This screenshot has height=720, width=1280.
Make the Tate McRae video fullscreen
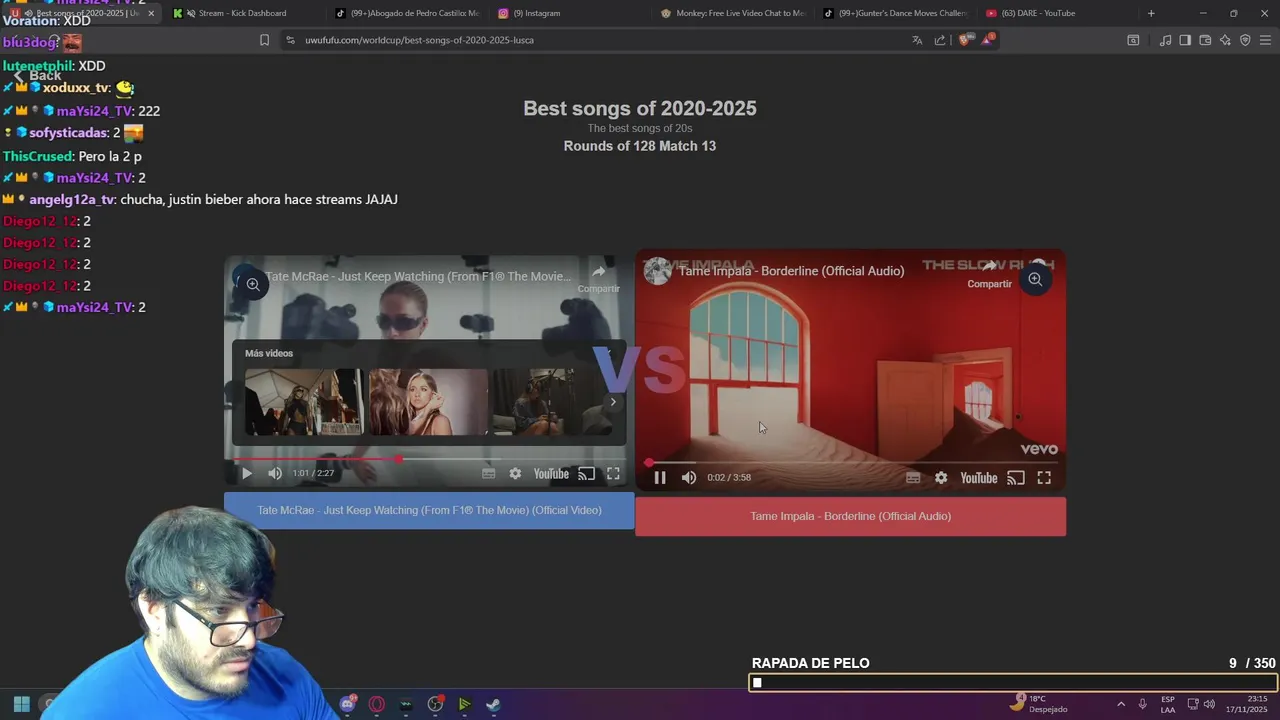[613, 474]
